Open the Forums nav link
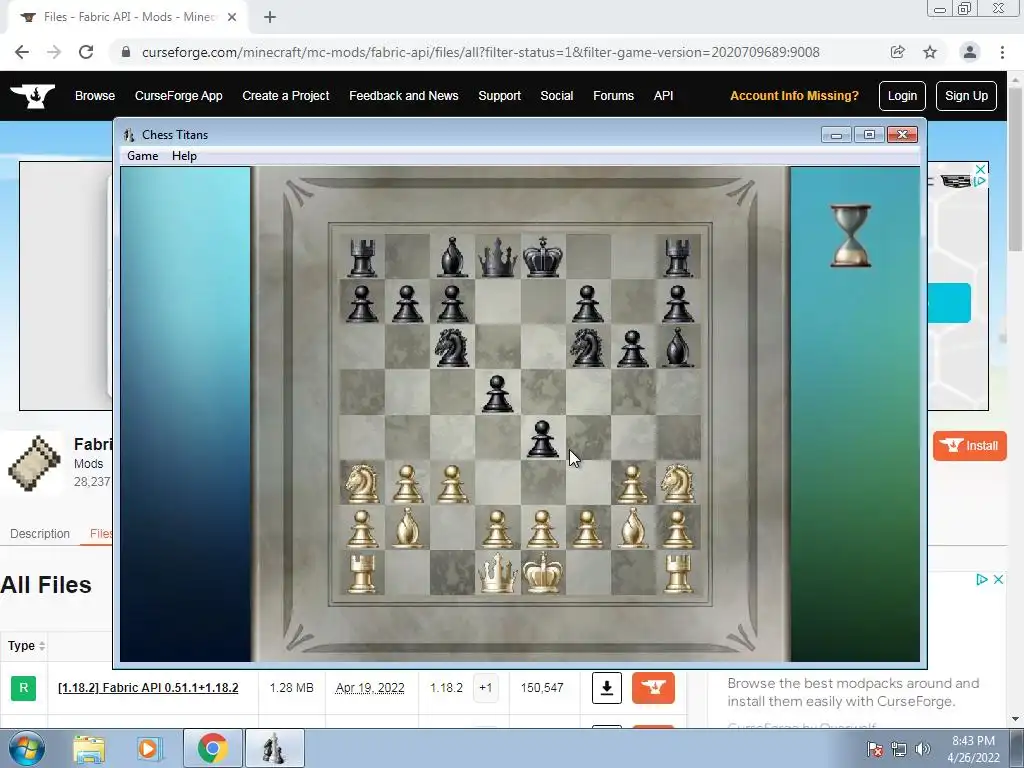This screenshot has height=768, width=1024. (x=613, y=96)
